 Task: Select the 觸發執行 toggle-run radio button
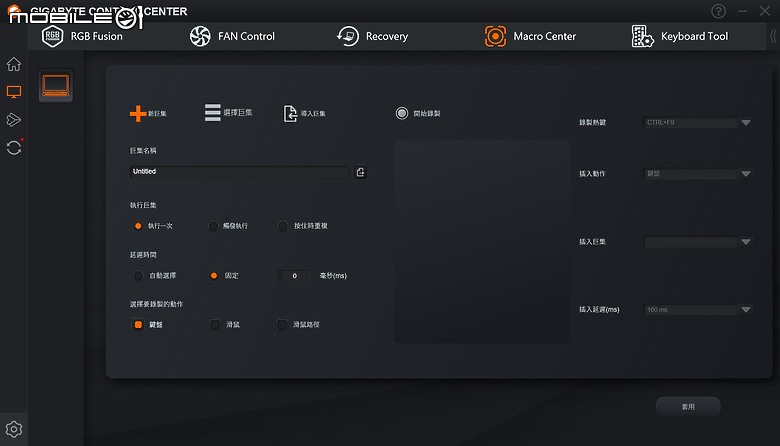pos(213,226)
